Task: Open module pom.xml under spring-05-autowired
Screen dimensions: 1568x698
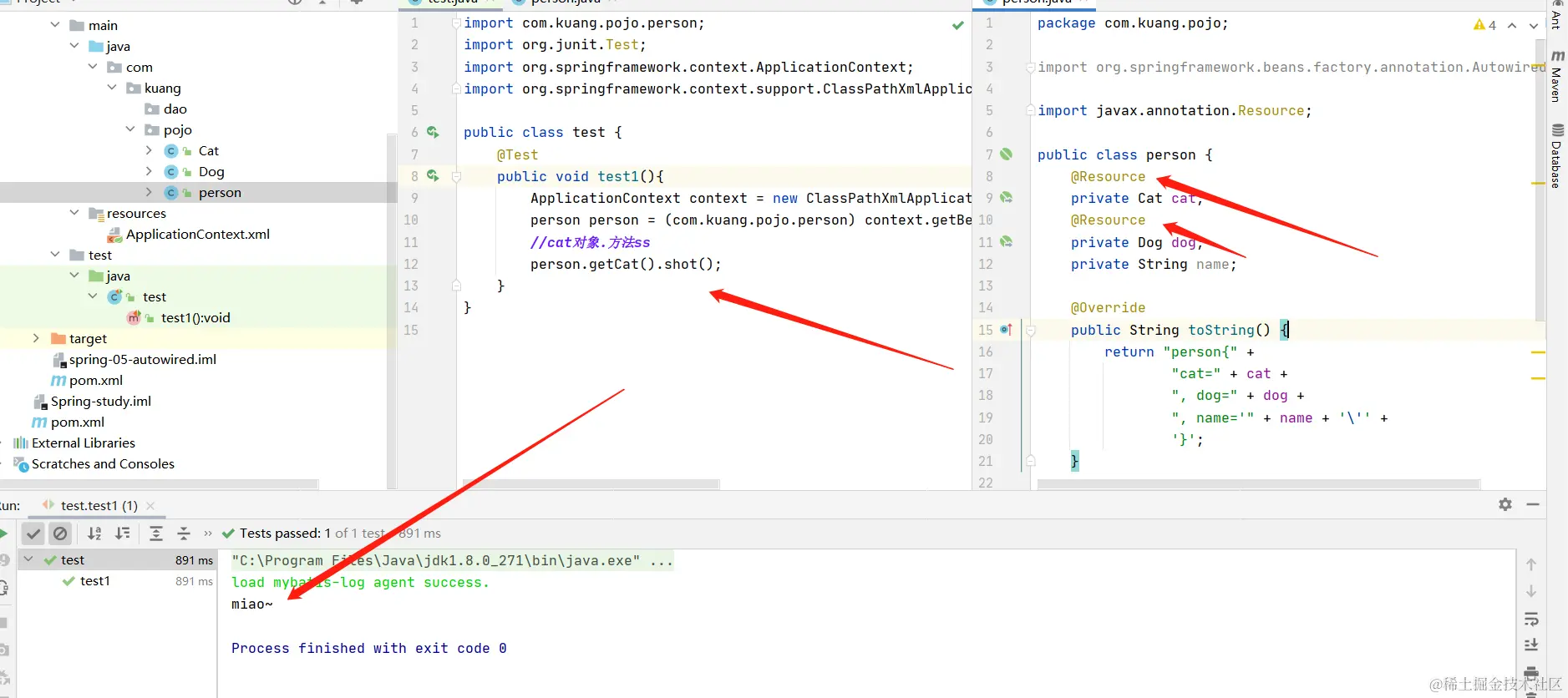Action: click(95, 380)
